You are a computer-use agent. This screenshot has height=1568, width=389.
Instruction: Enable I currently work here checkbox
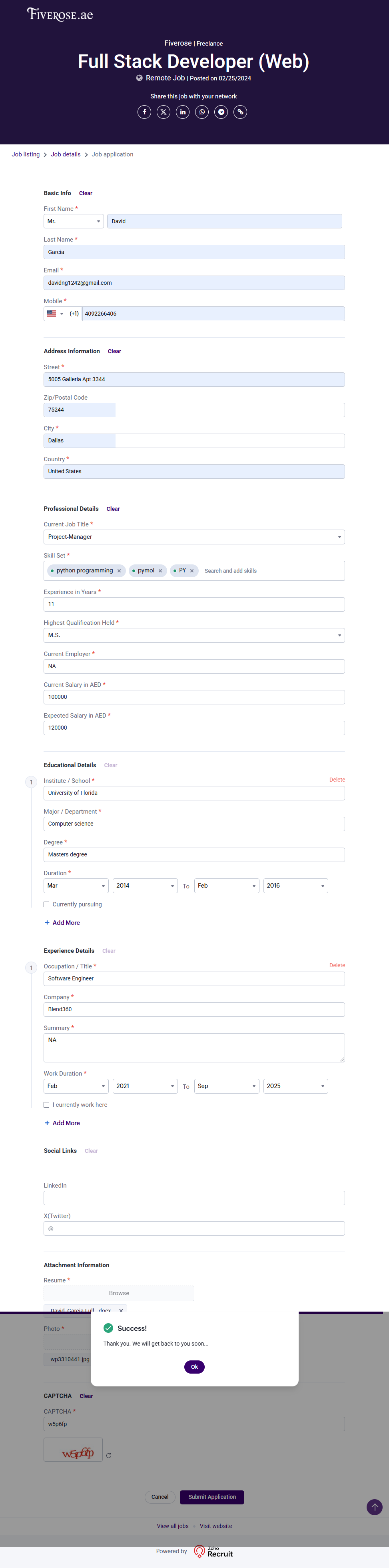pos(46,1105)
